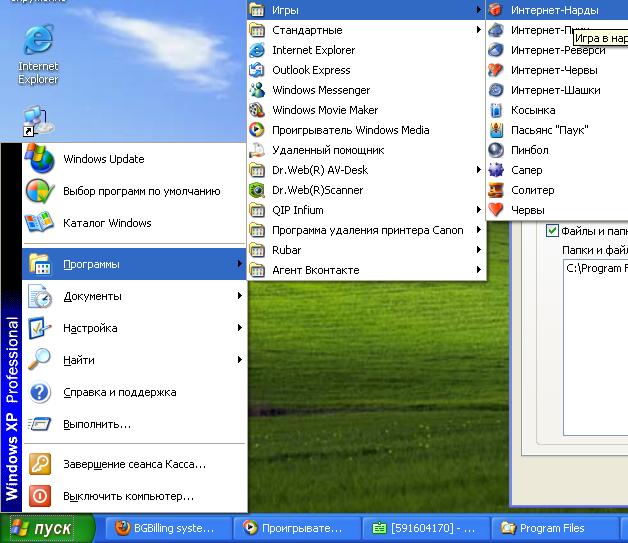
Task: Click the network shortcut icon on desktop
Action: [x=38, y=120]
